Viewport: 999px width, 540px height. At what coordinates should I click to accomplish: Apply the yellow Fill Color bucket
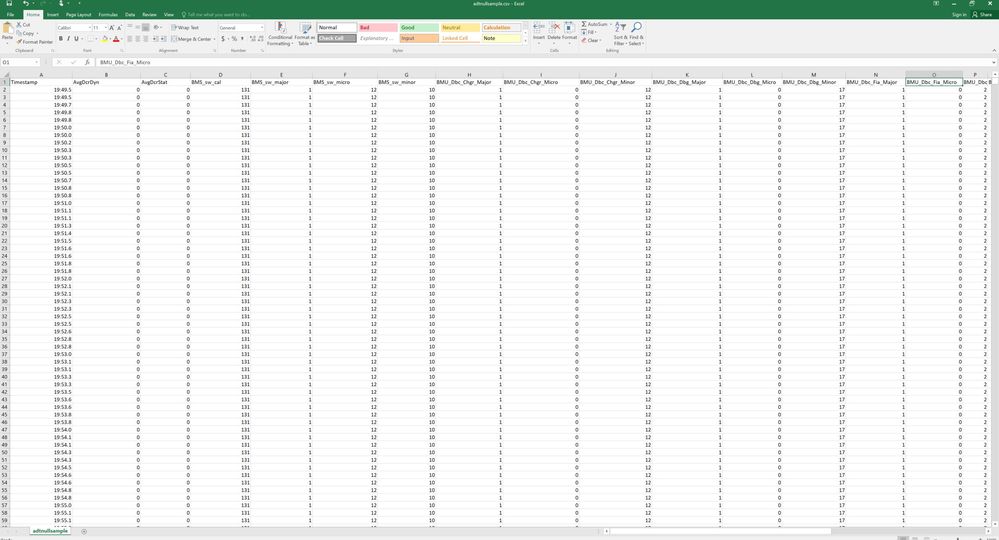pyautogui.click(x=104, y=39)
